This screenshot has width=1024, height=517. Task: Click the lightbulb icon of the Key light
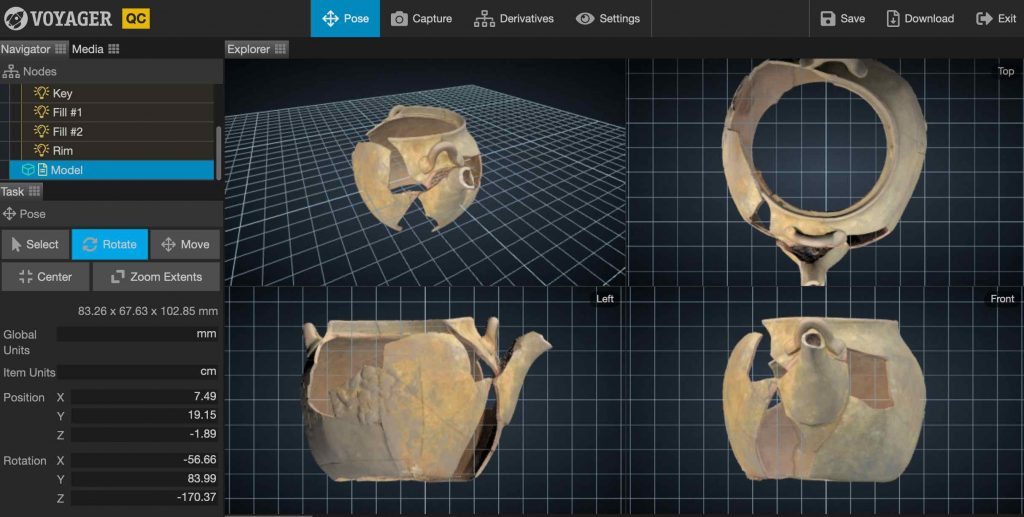(41, 93)
